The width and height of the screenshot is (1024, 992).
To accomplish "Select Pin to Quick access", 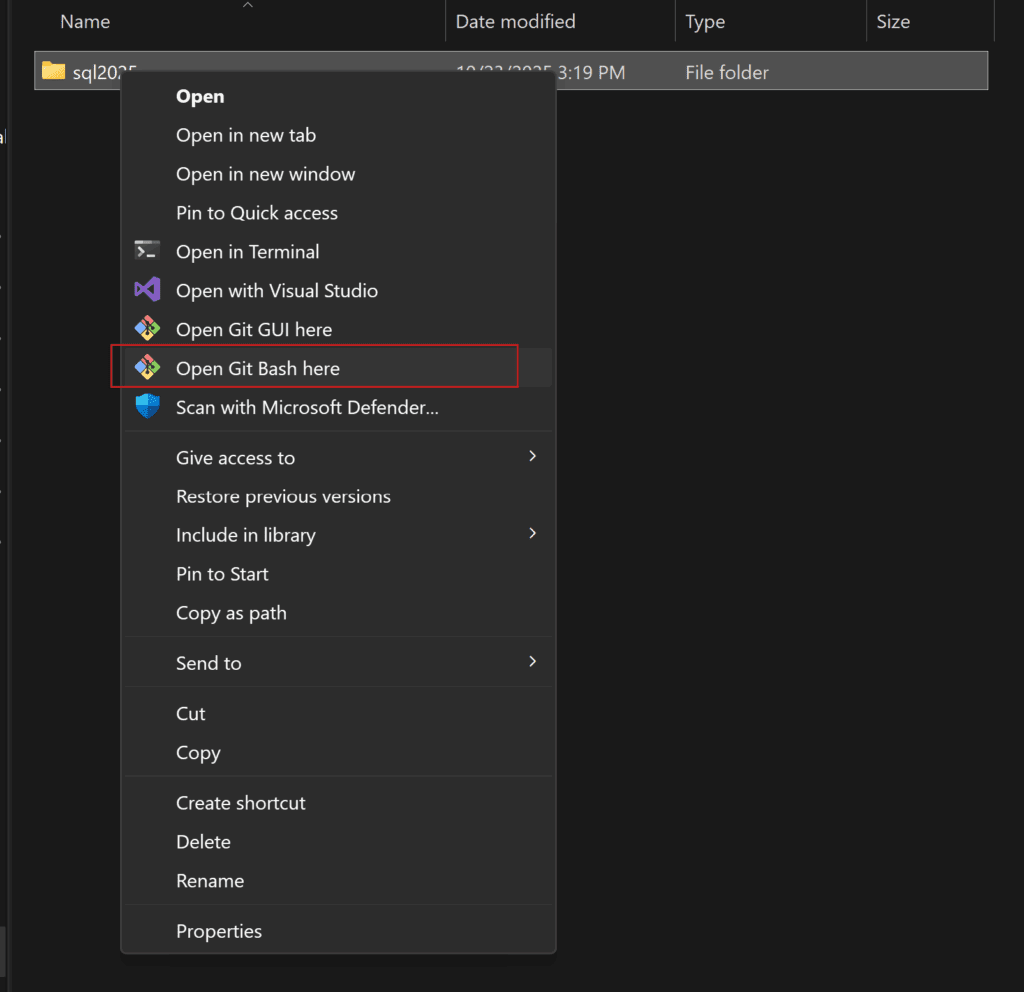I will tap(256, 212).
